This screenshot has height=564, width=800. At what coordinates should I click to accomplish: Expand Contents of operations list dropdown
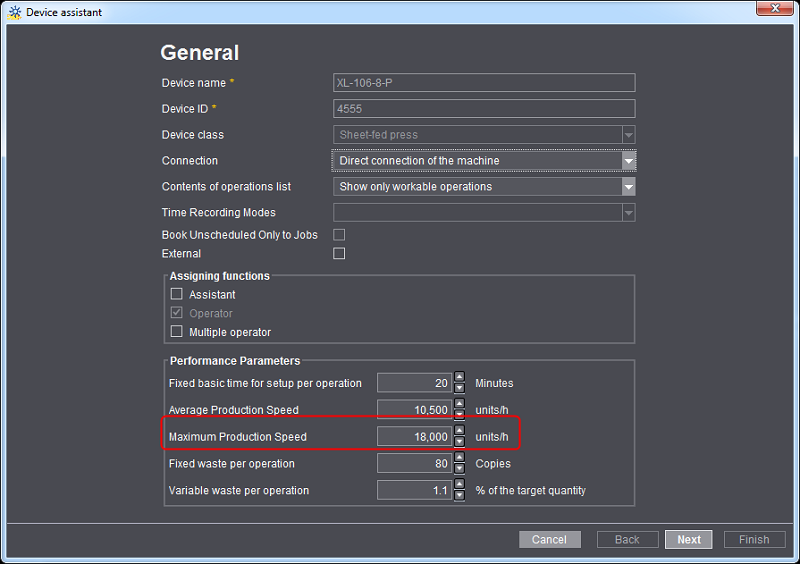pyautogui.click(x=628, y=187)
